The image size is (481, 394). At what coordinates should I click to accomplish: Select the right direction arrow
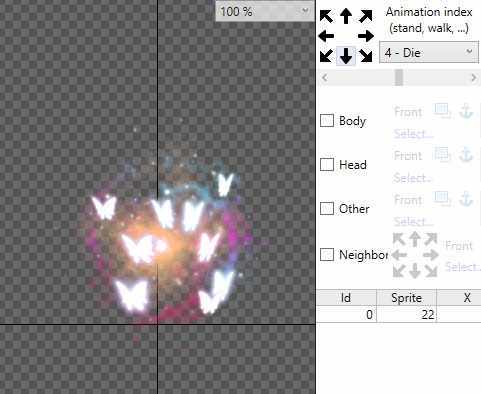(x=366, y=36)
